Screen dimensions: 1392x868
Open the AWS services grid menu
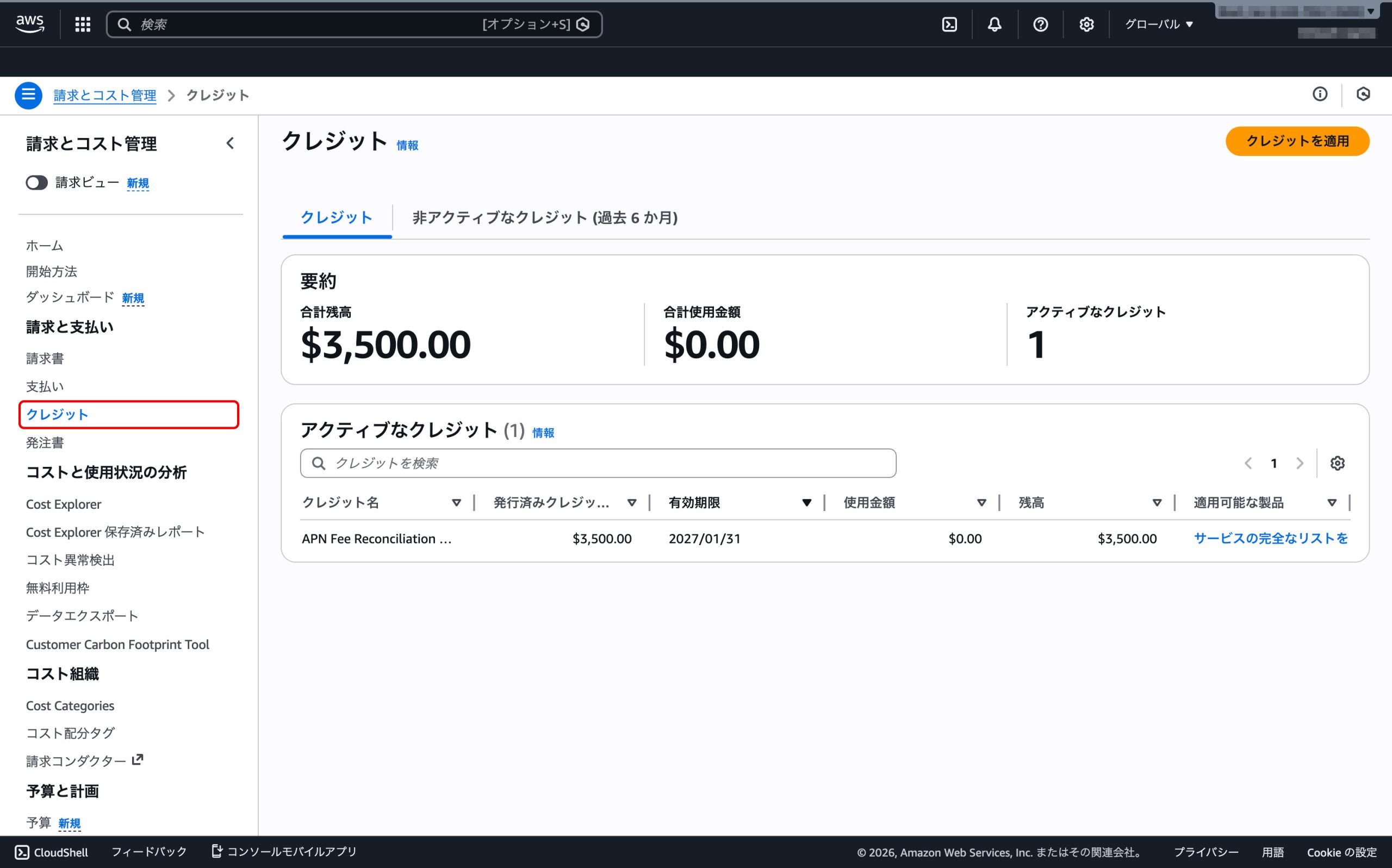coord(83,24)
